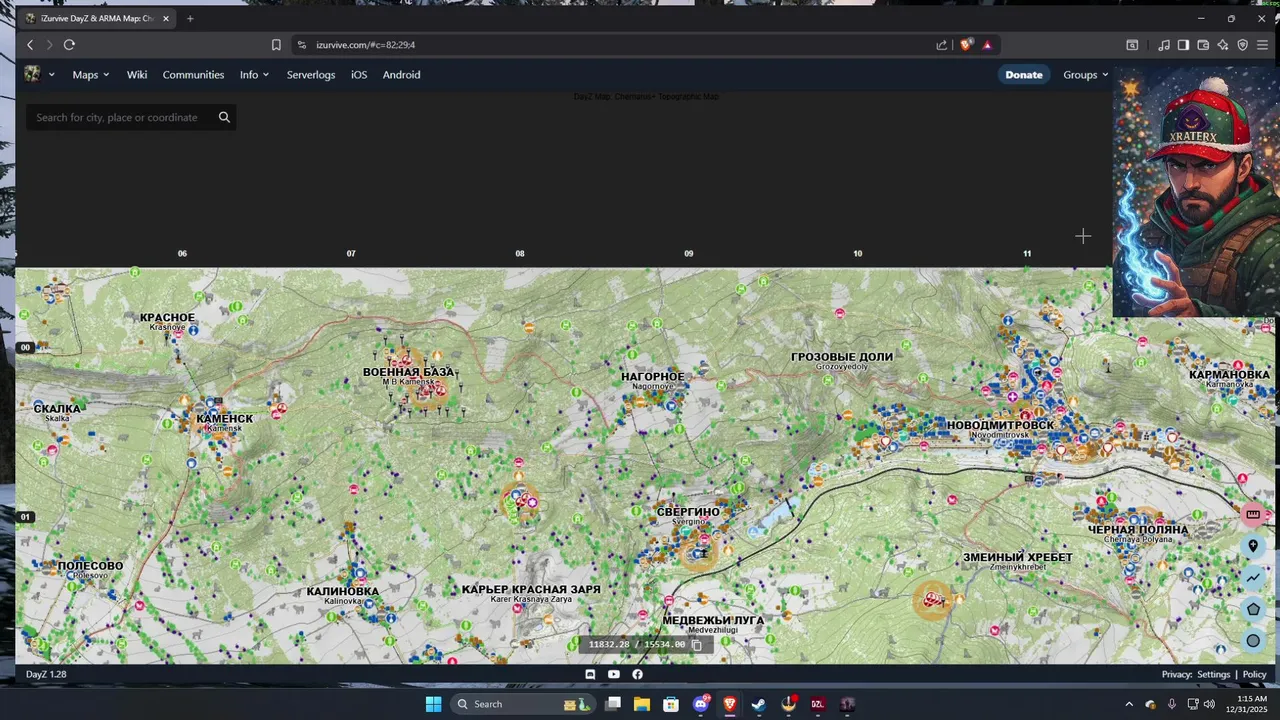Open the Serverlogs menu item
Screen dimensions: 1280x720
tap(311, 75)
